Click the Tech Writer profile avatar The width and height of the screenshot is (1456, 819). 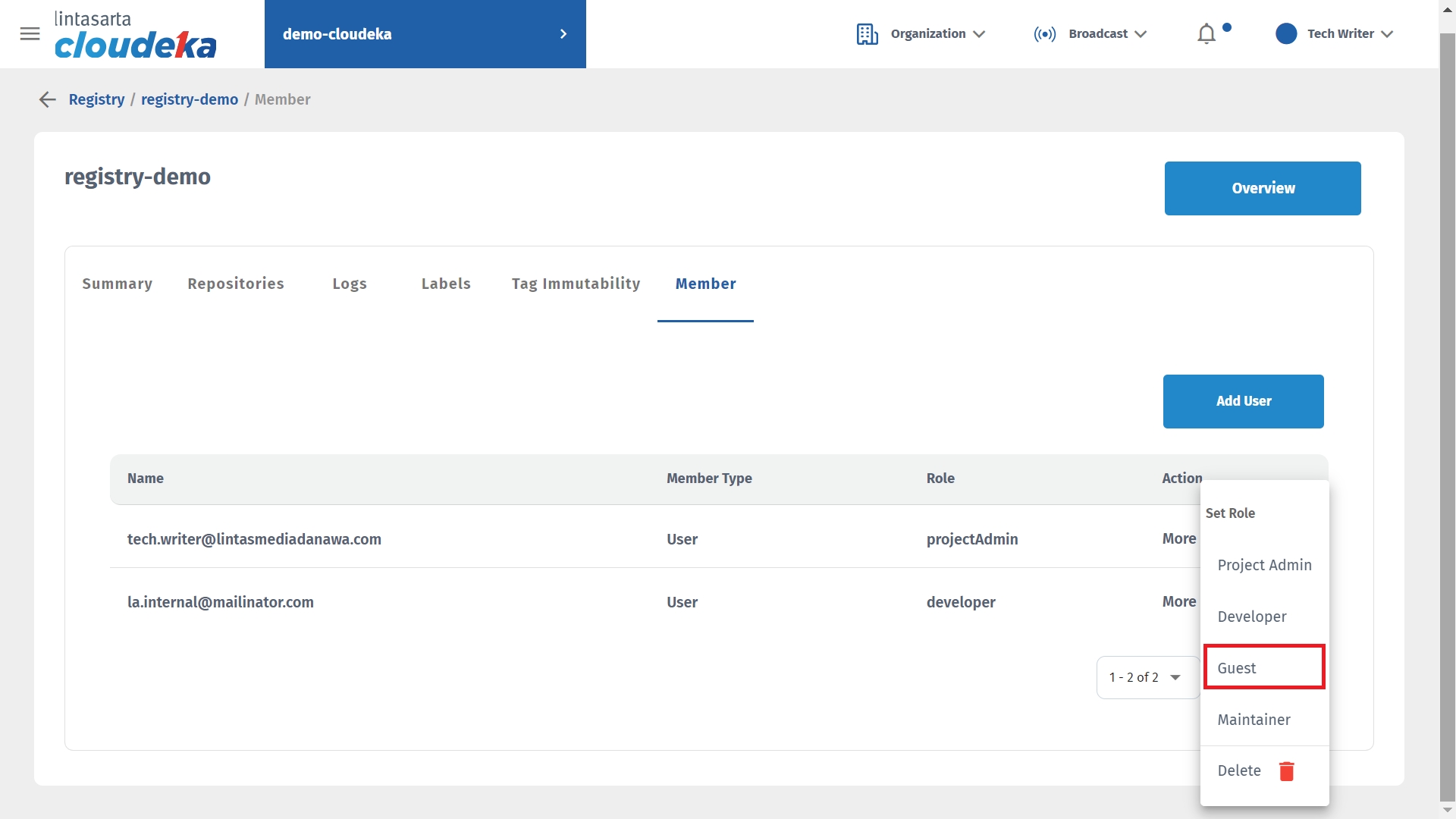click(1286, 34)
